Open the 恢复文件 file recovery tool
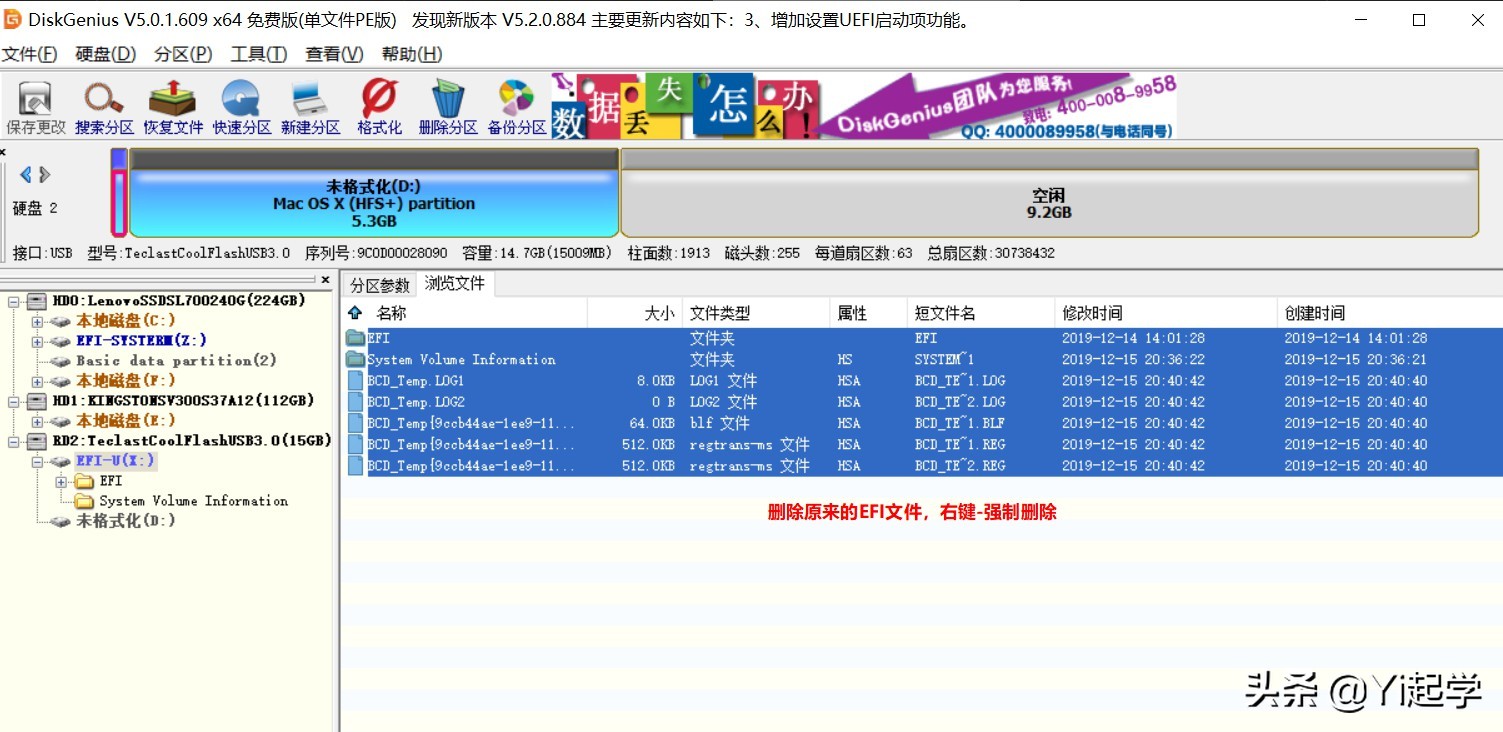This screenshot has width=1503, height=732. tap(172, 103)
